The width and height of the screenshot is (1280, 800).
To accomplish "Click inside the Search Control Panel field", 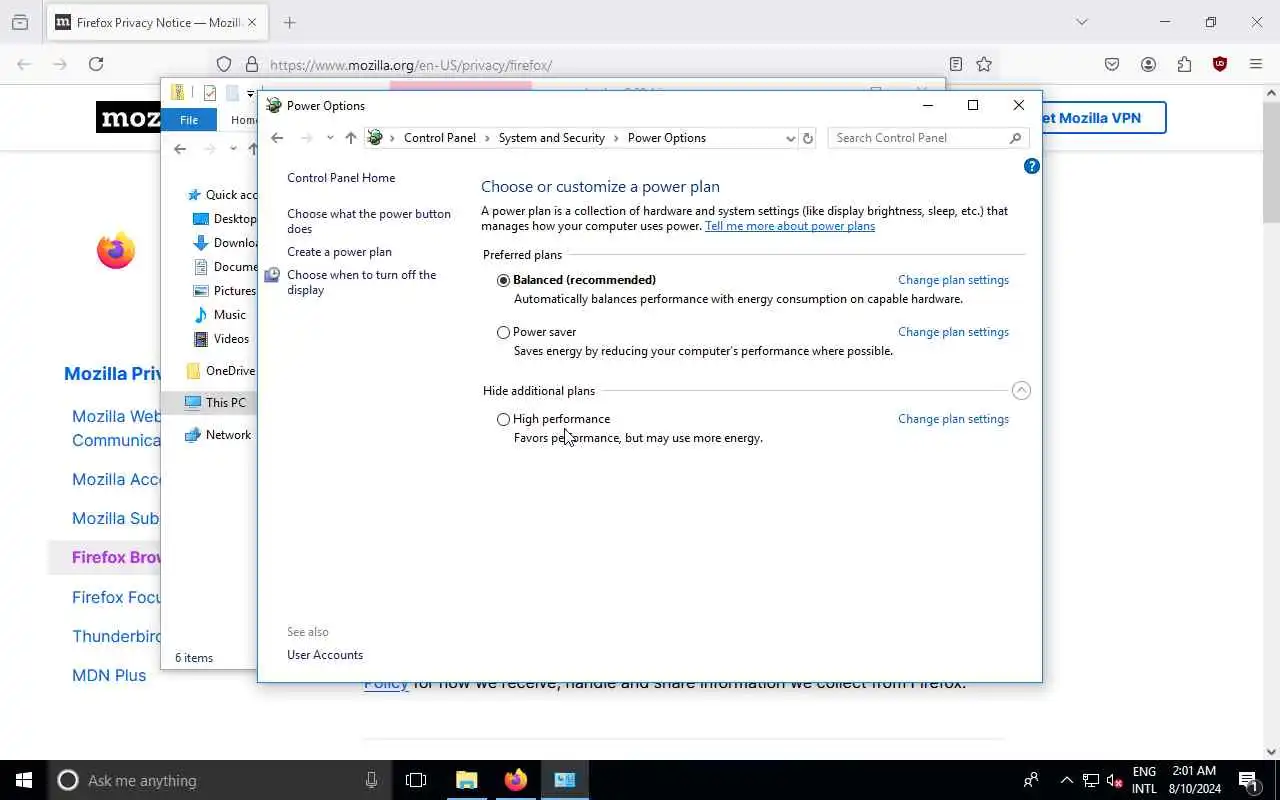I will [918, 138].
